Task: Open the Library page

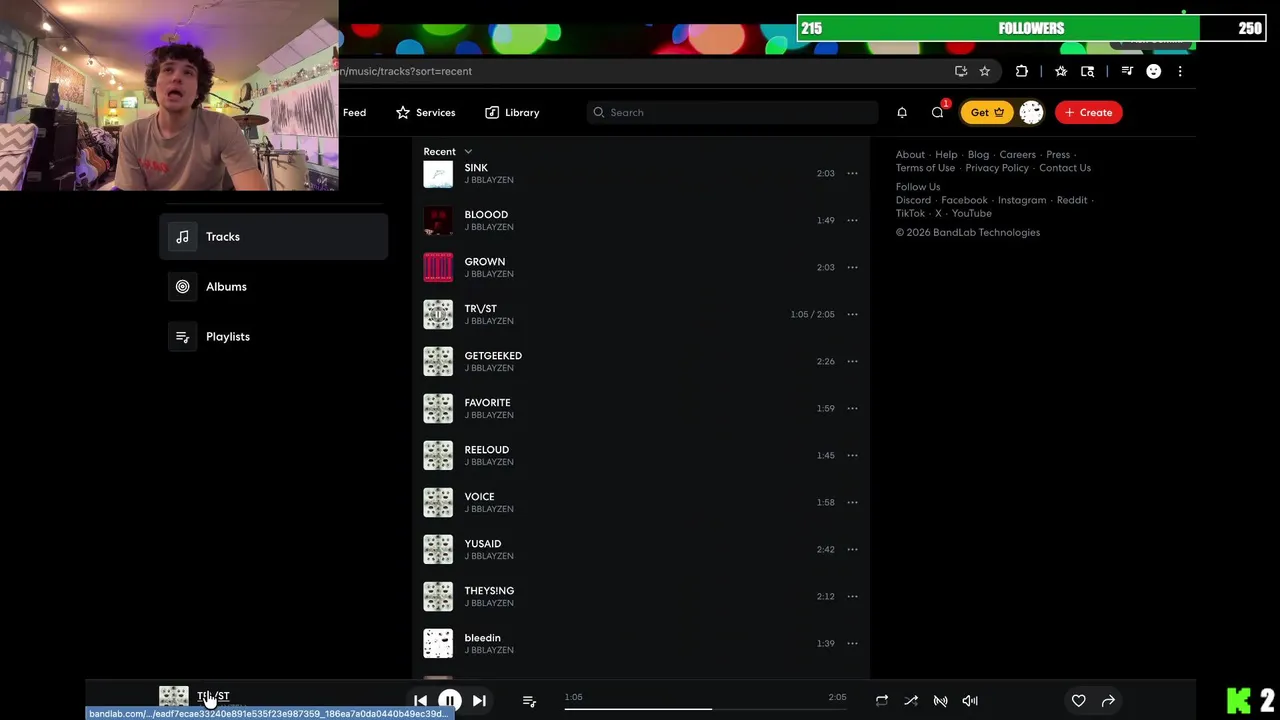Action: click(x=512, y=113)
